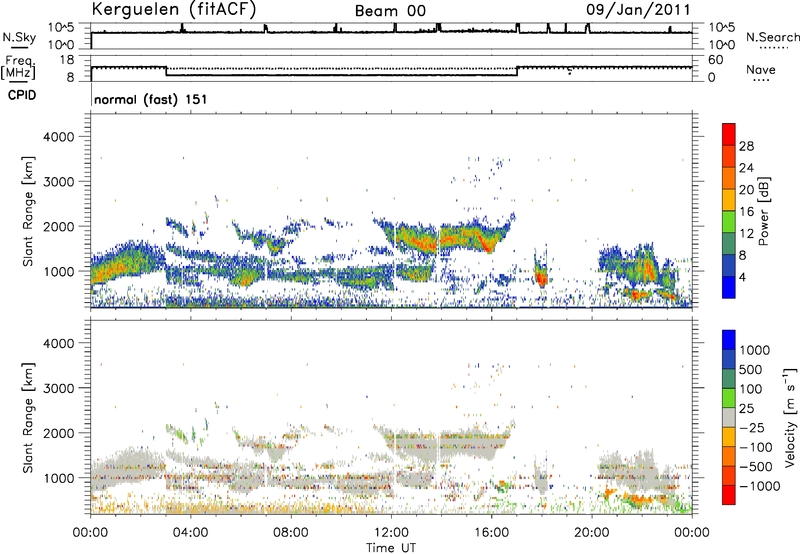Click the '12:00' time tick label

tap(391, 533)
